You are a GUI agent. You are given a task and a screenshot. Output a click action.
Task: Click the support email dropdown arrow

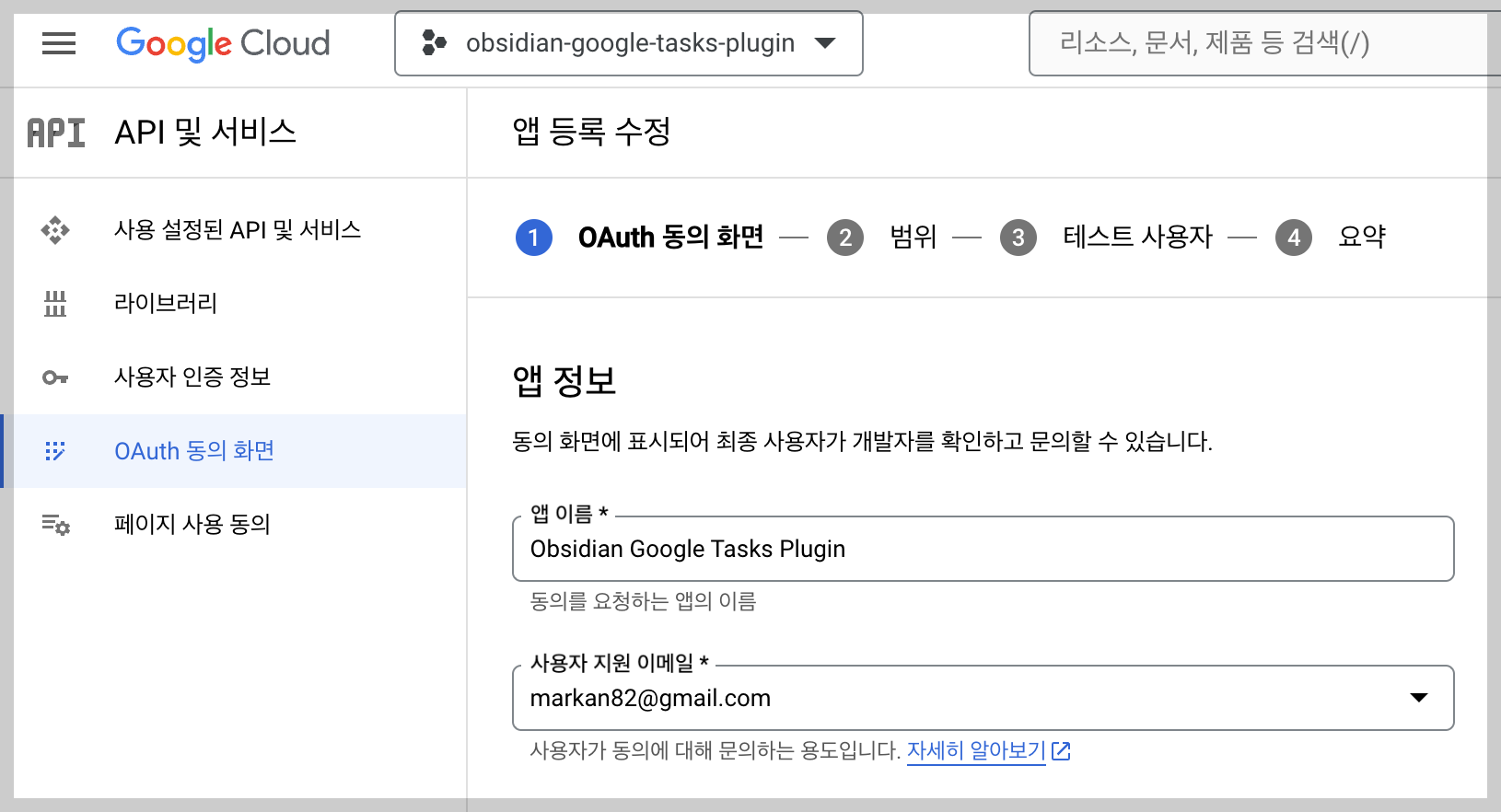pyautogui.click(x=1419, y=698)
